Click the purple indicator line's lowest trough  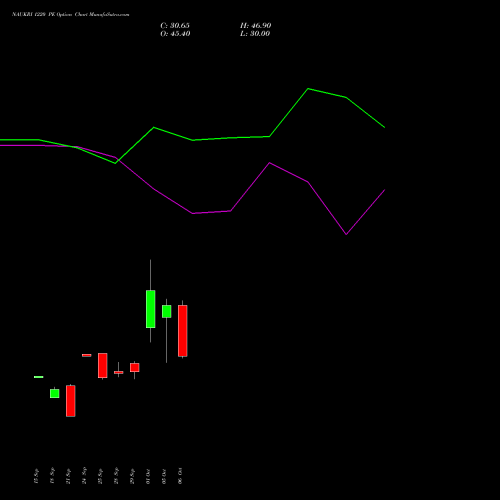pyautogui.click(x=346, y=234)
